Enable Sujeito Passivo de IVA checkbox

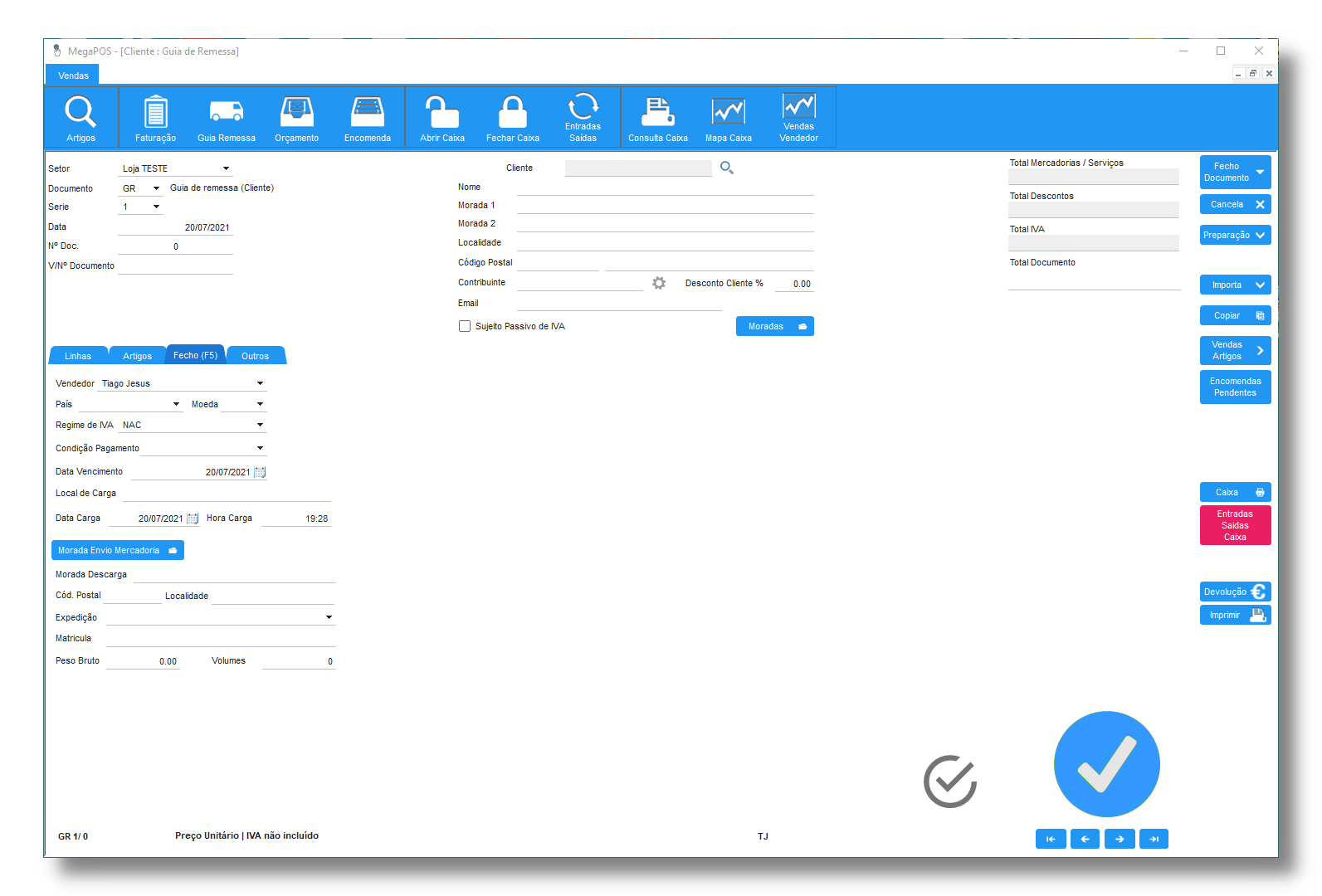[465, 326]
